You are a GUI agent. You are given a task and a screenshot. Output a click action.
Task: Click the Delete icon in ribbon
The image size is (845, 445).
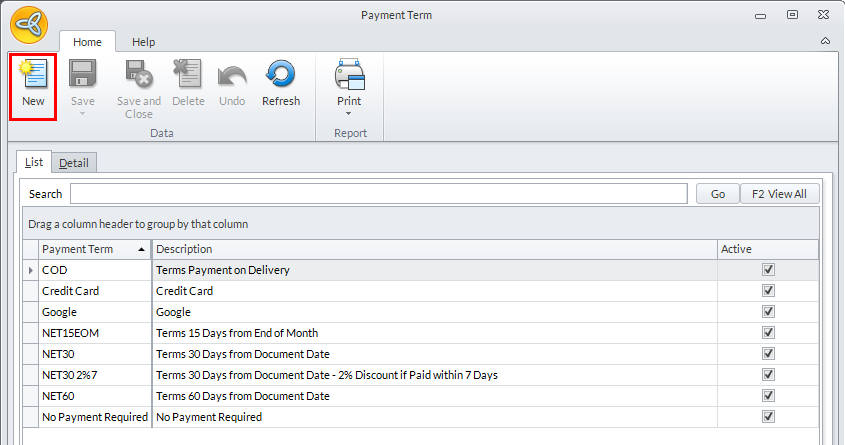point(188,76)
